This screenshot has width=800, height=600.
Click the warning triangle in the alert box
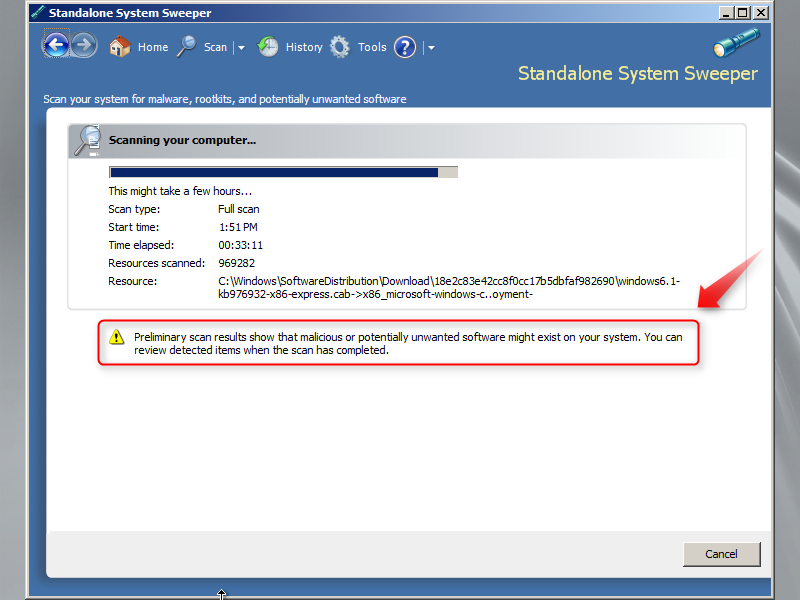(x=116, y=337)
